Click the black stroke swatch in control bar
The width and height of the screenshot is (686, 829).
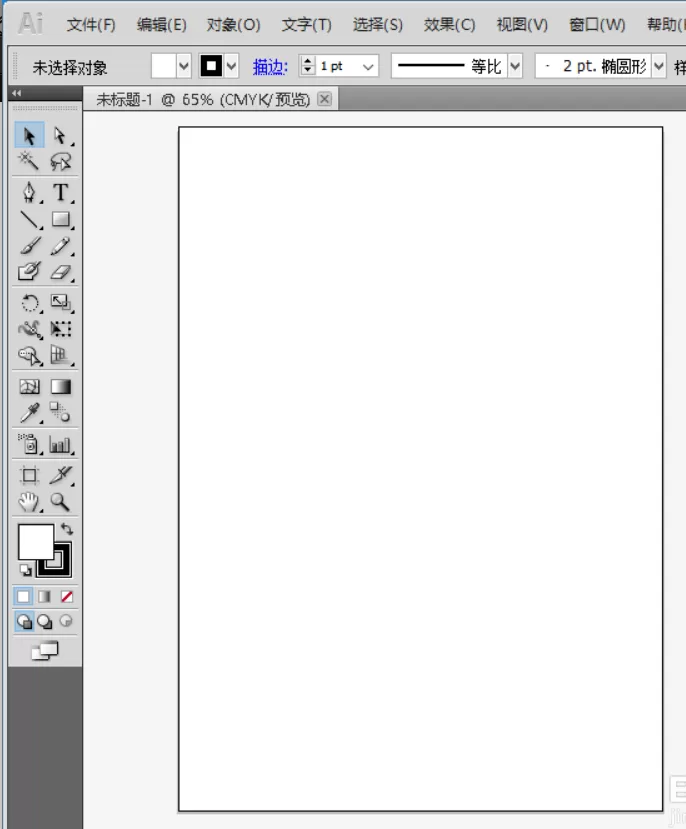point(211,66)
